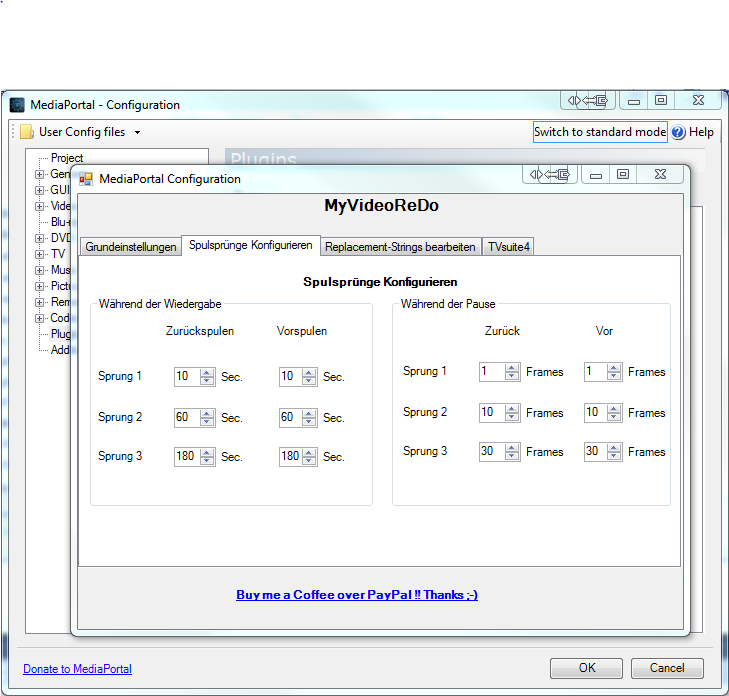Close the inner MediaPortal Configuration dialog
This screenshot has width=729, height=696.
[660, 175]
